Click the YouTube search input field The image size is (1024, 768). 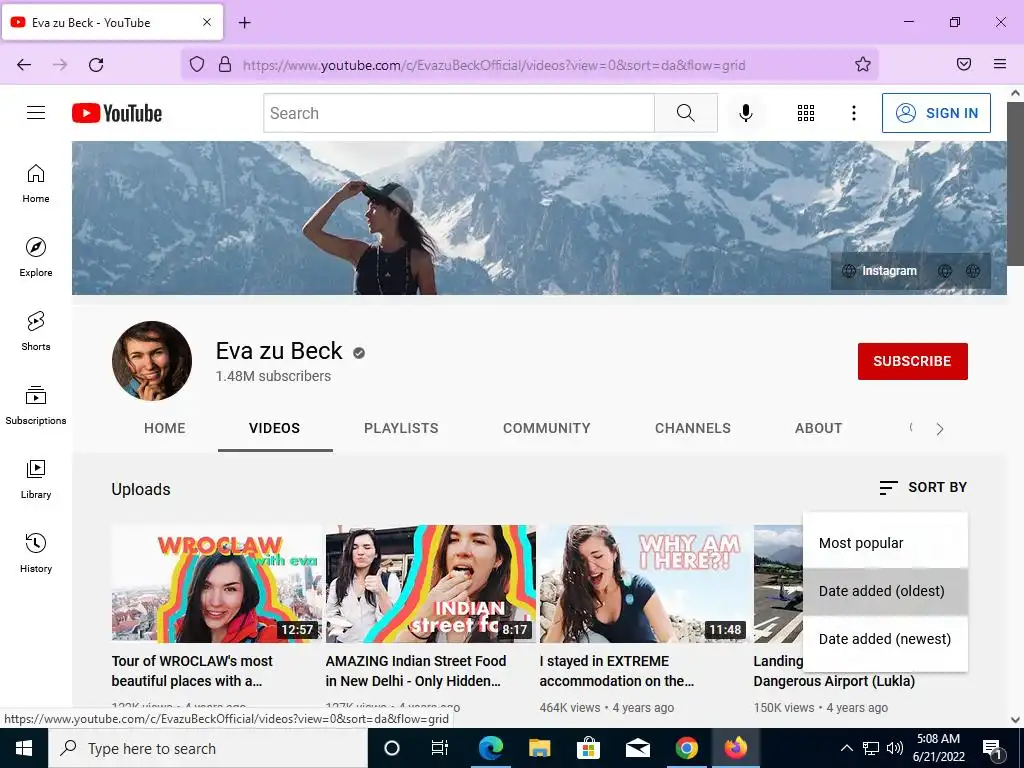click(x=458, y=113)
